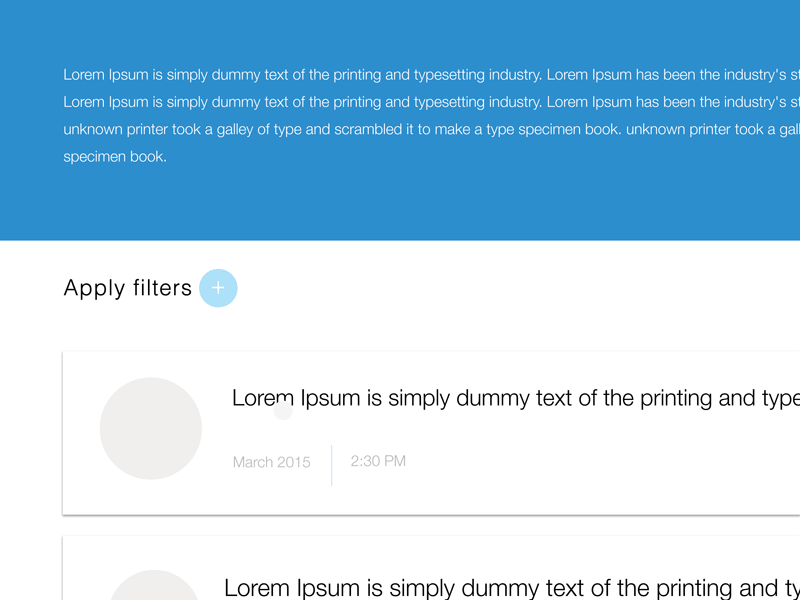Click the small gray status dot on first post

tap(283, 410)
